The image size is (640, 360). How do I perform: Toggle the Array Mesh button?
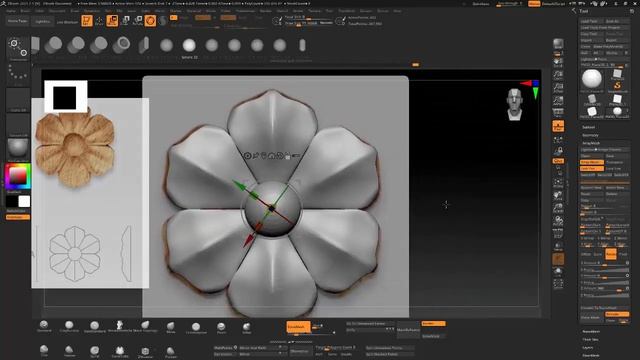pos(591,162)
